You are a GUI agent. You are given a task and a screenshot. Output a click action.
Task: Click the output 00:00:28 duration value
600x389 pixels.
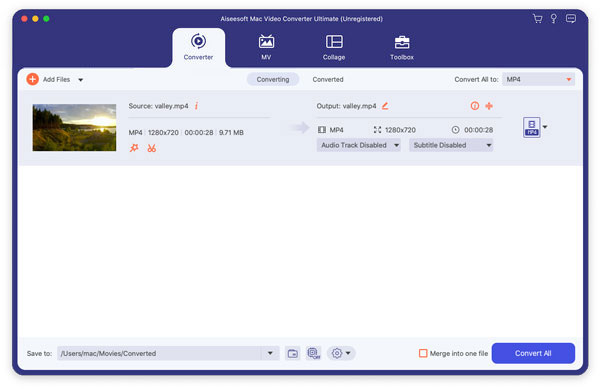[478, 130]
